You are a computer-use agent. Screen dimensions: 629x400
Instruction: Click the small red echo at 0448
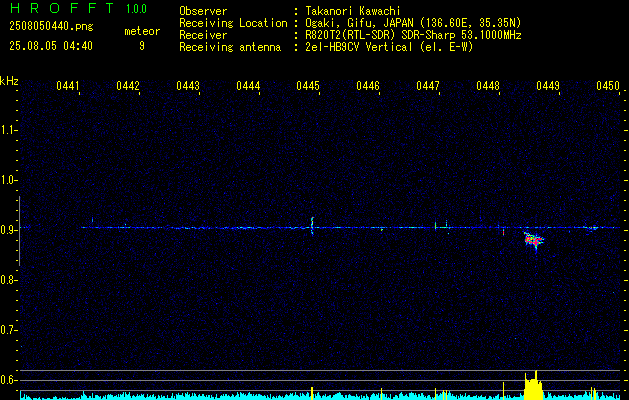pos(503,232)
